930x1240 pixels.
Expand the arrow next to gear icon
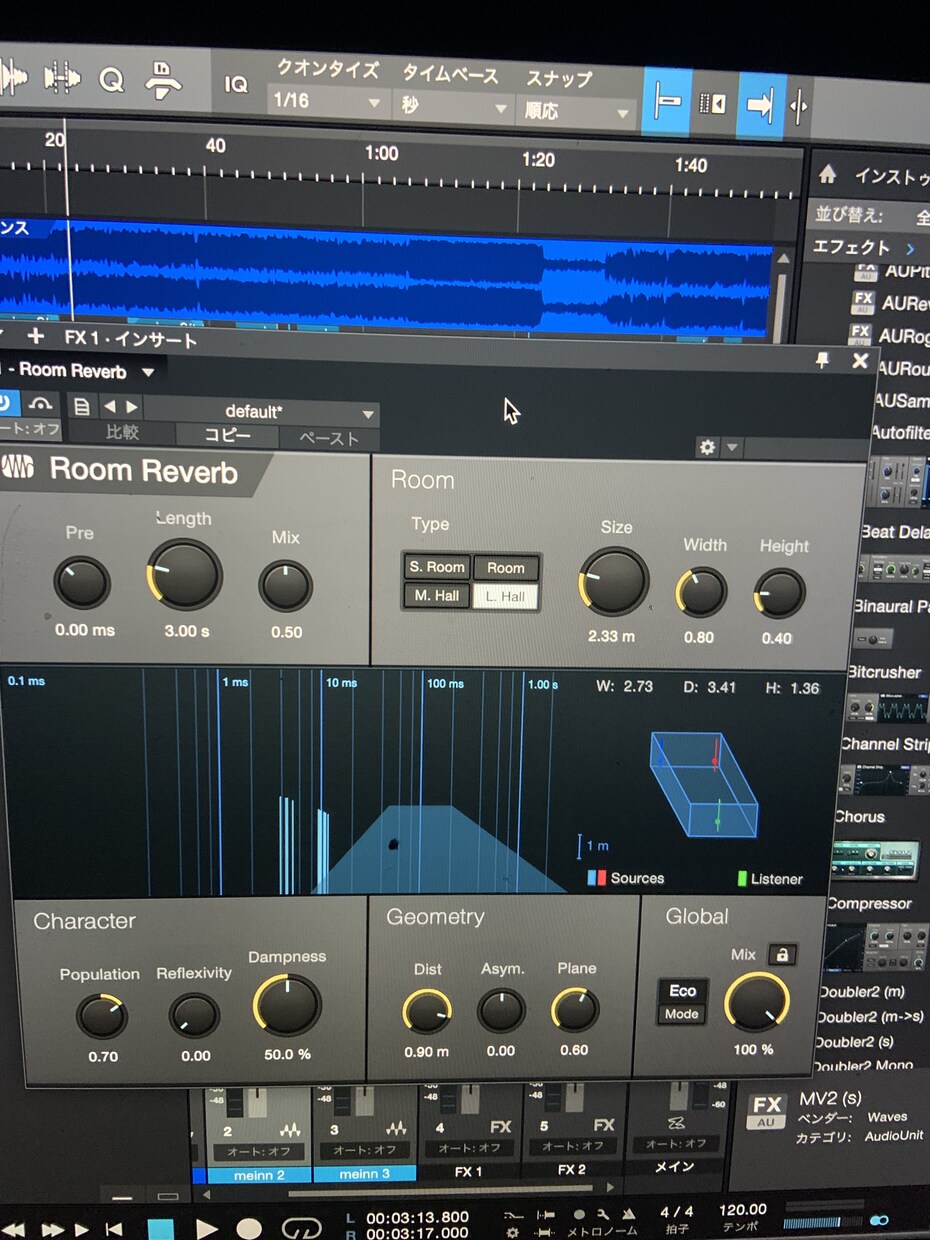[x=733, y=447]
